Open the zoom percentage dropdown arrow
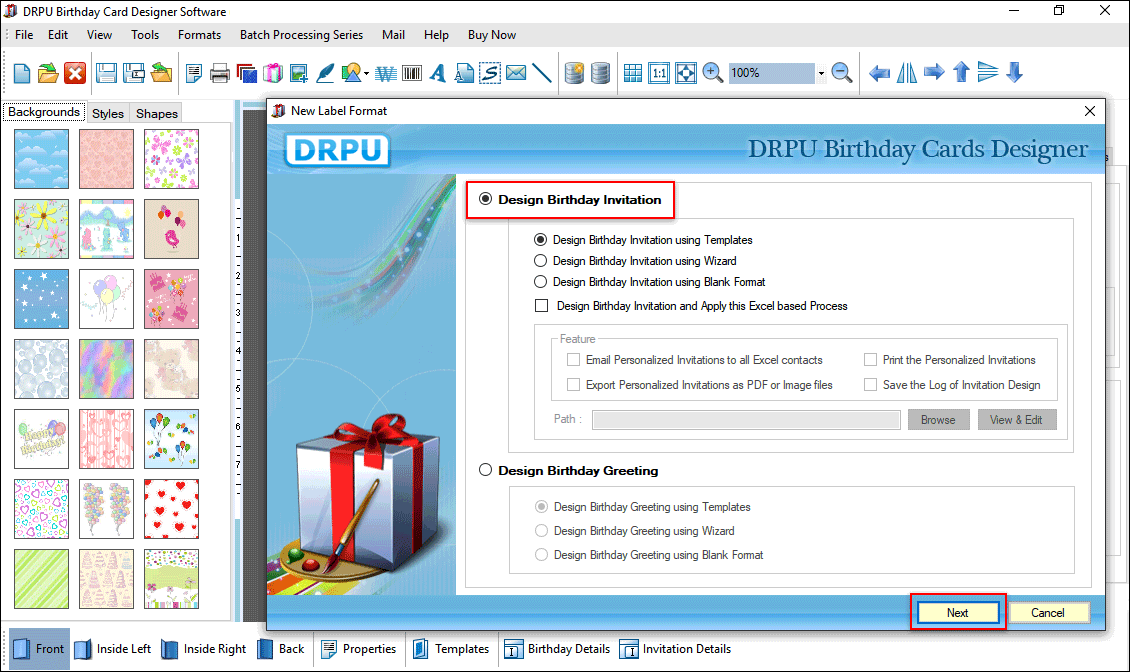1130x672 pixels. click(x=821, y=73)
